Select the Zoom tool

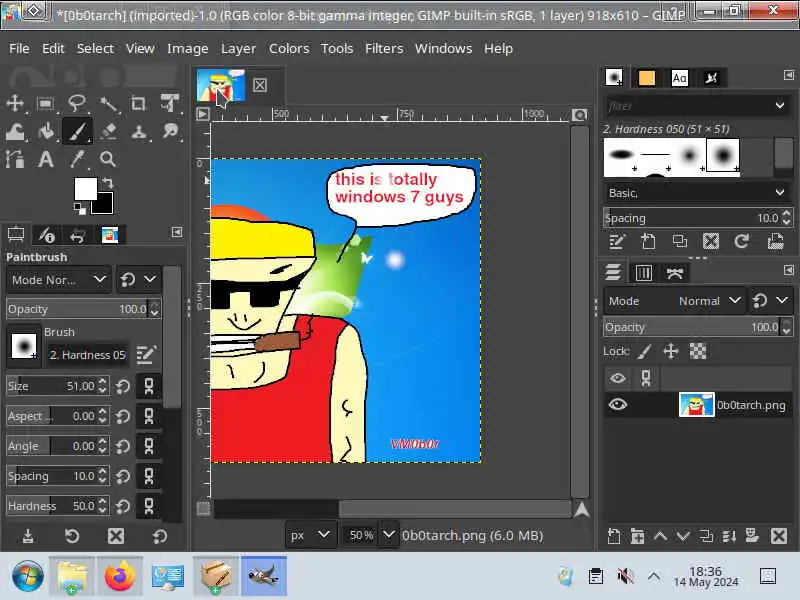coord(108,159)
